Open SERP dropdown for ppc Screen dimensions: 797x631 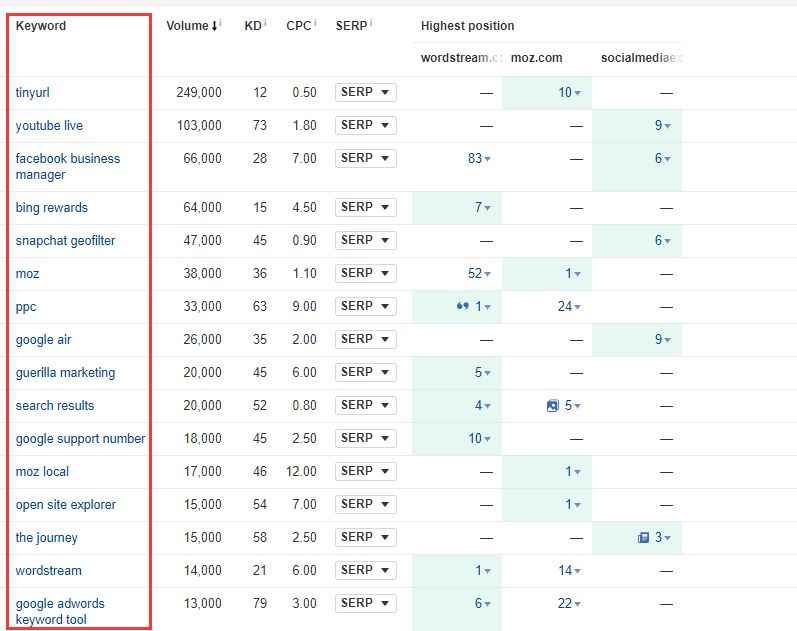coord(365,306)
